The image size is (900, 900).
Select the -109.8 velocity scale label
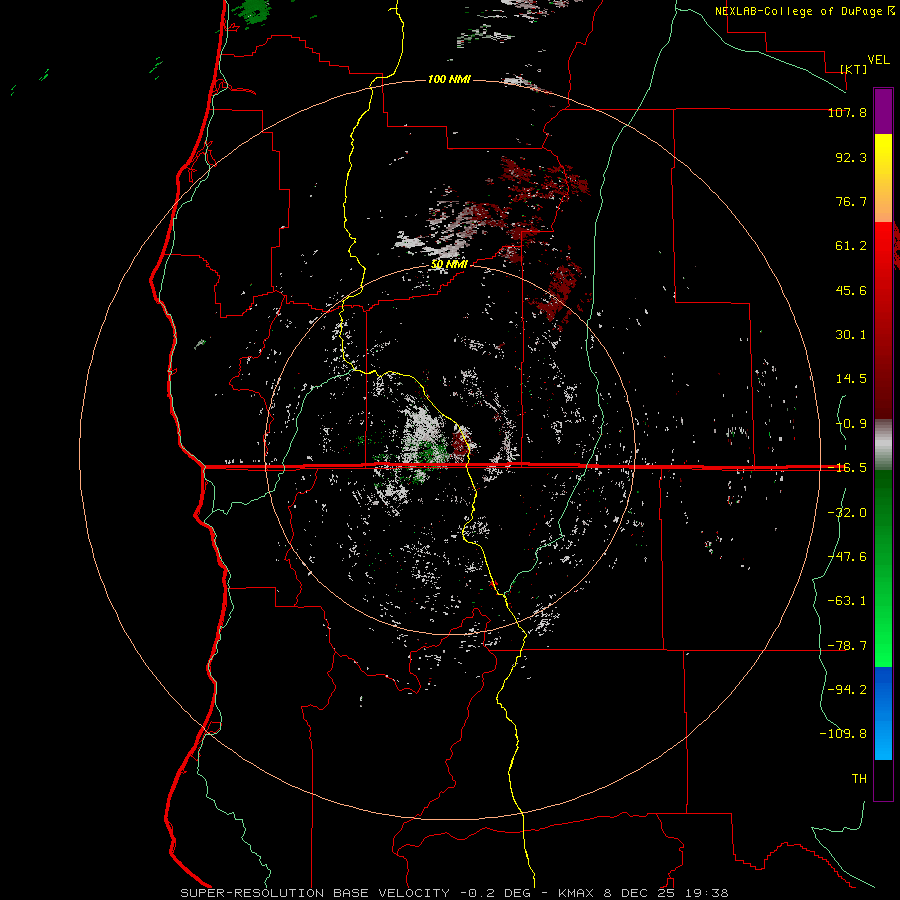[x=843, y=734]
